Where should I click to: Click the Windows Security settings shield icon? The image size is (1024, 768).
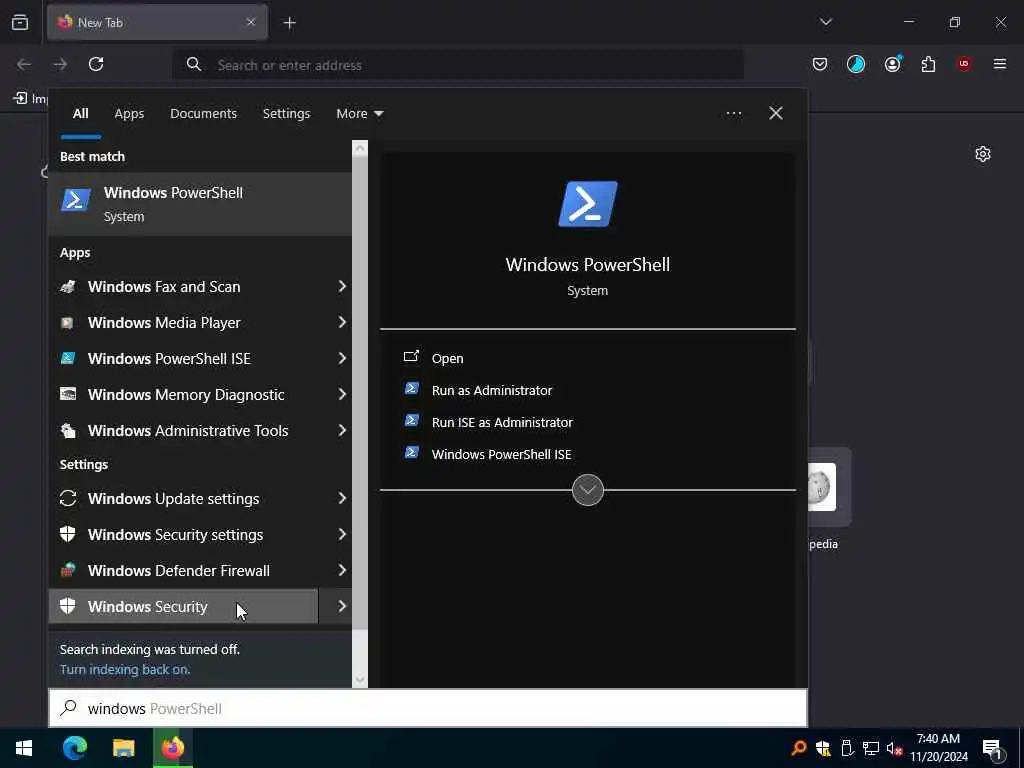point(68,534)
